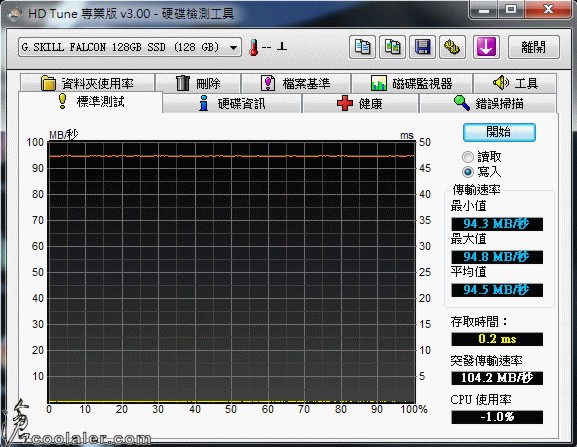This screenshot has height=447, width=577.
Task: Close the HD Tune window
Action: (x=548, y=10)
